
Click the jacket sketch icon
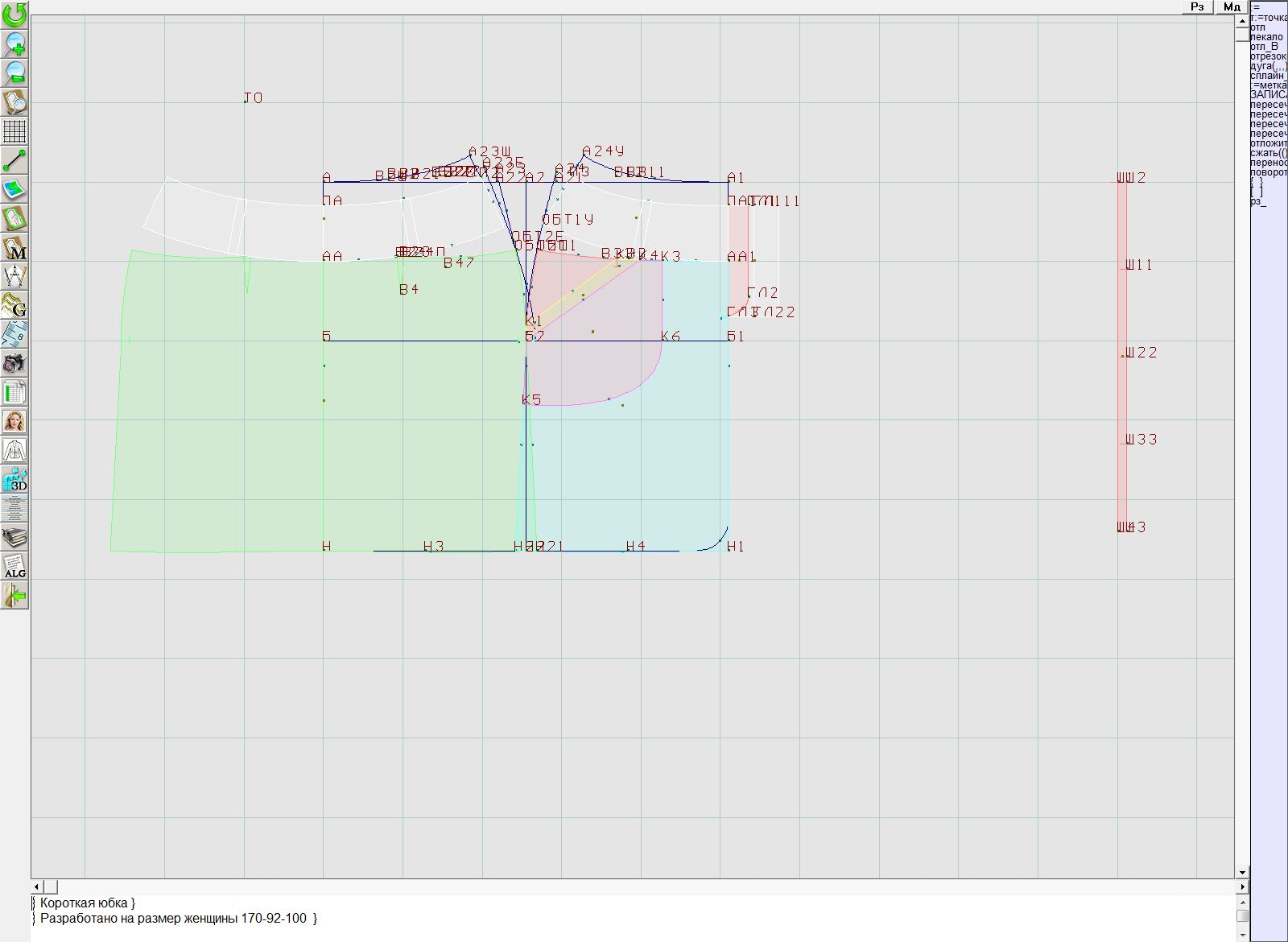tap(14, 450)
